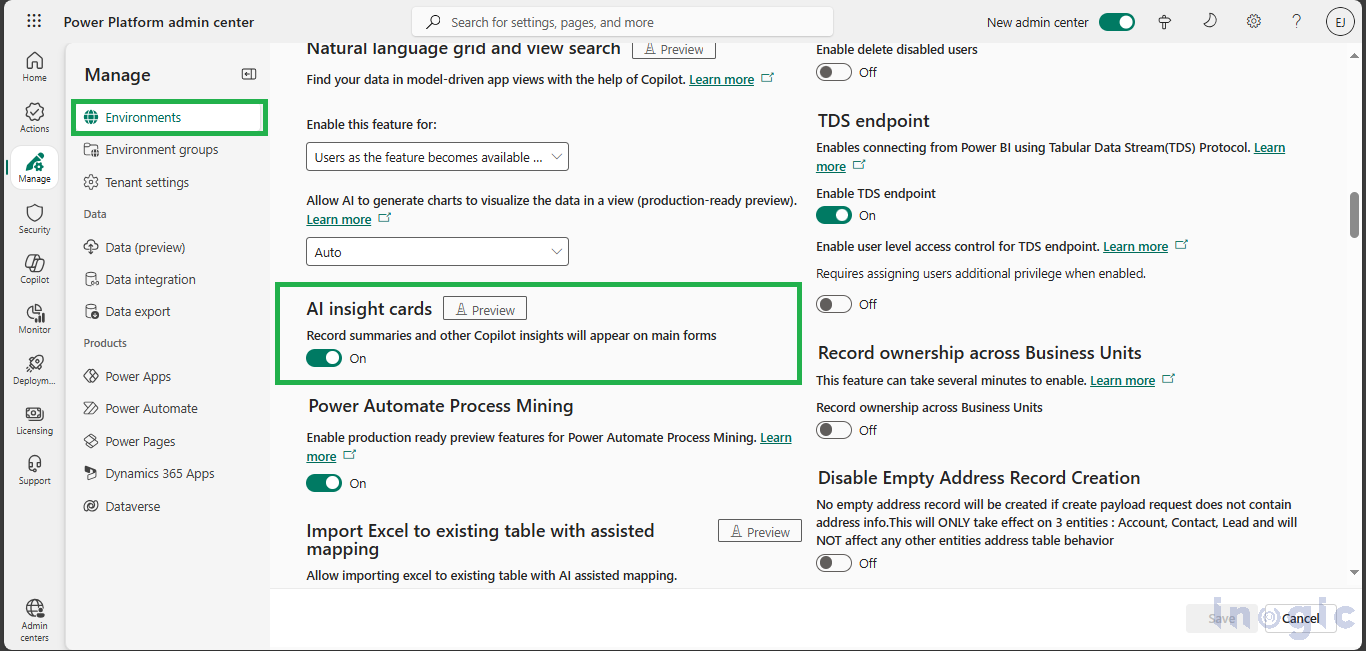Image resolution: width=1366 pixels, height=651 pixels.
Task: Toggle Power Automate Process Mining switch
Action: tap(324, 483)
